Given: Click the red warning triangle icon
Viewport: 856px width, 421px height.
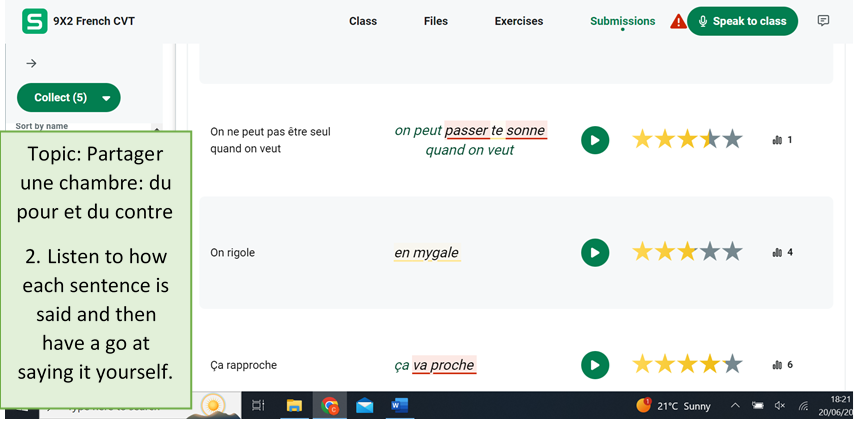Looking at the screenshot, I should (679, 21).
